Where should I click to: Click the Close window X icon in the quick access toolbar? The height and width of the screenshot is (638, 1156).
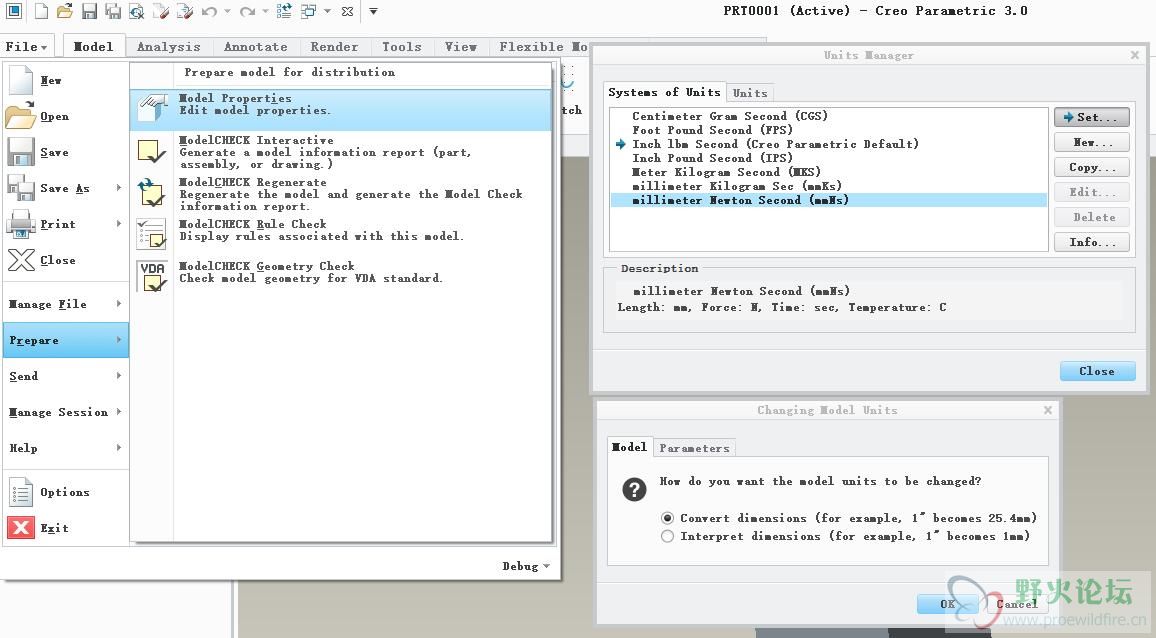pos(347,11)
